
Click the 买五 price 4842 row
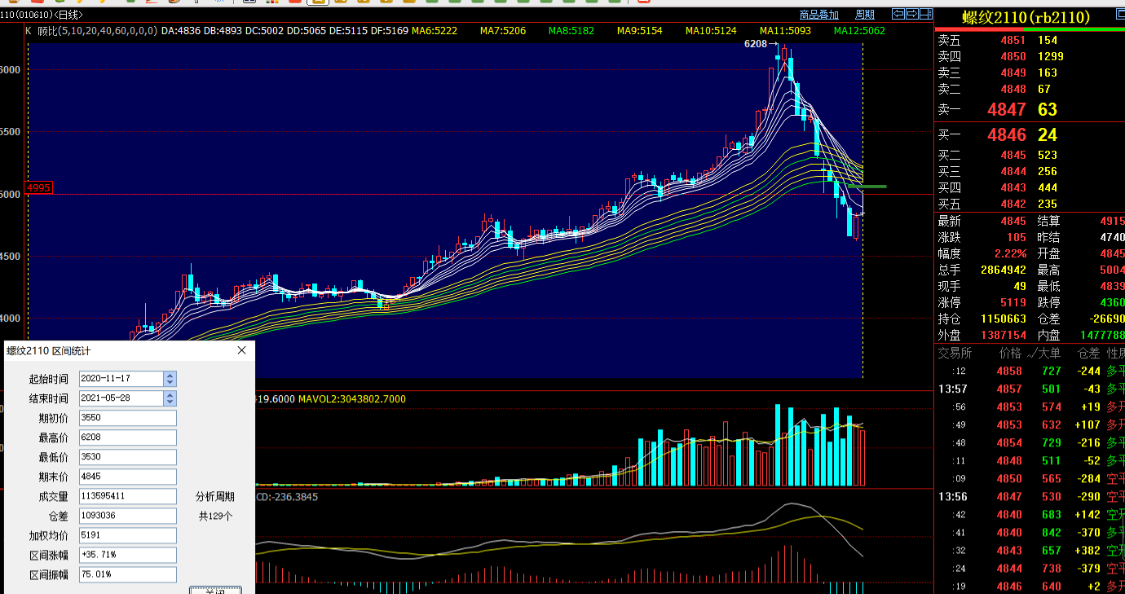[x=1030, y=204]
